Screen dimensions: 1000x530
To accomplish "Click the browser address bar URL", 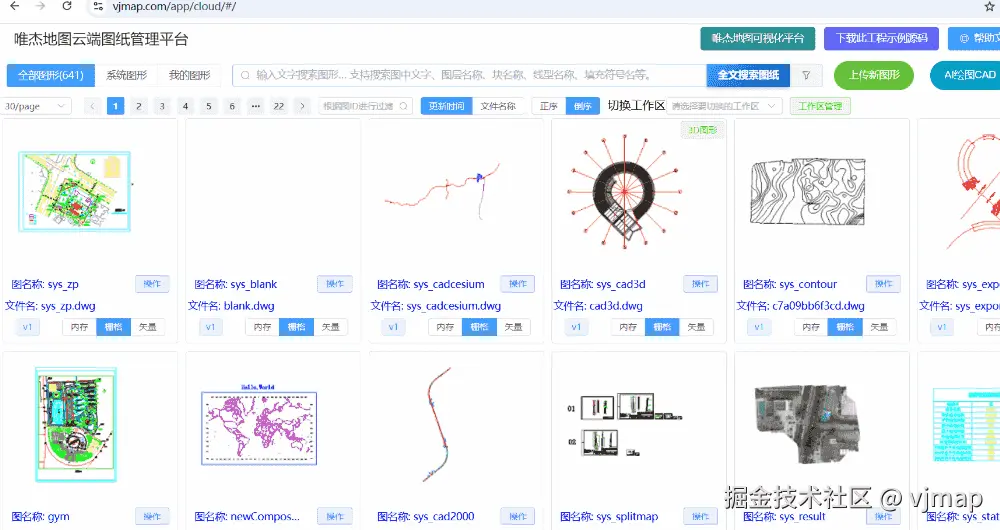I will click(x=174, y=6).
